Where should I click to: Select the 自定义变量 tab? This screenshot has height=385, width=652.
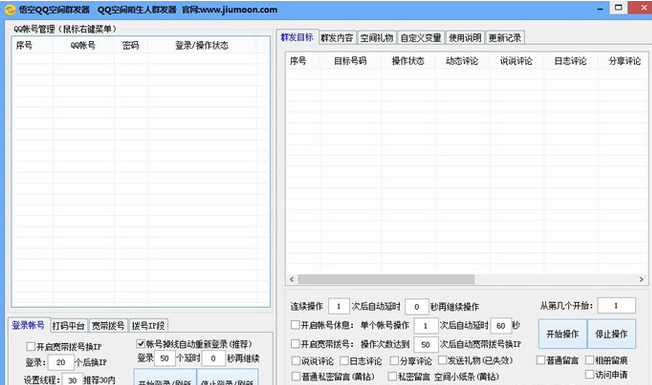point(421,38)
